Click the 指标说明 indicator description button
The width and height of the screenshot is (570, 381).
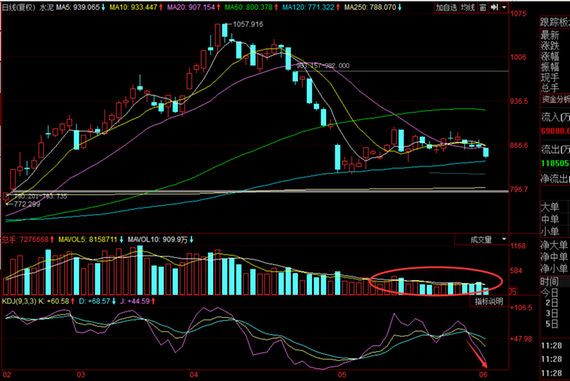489,301
